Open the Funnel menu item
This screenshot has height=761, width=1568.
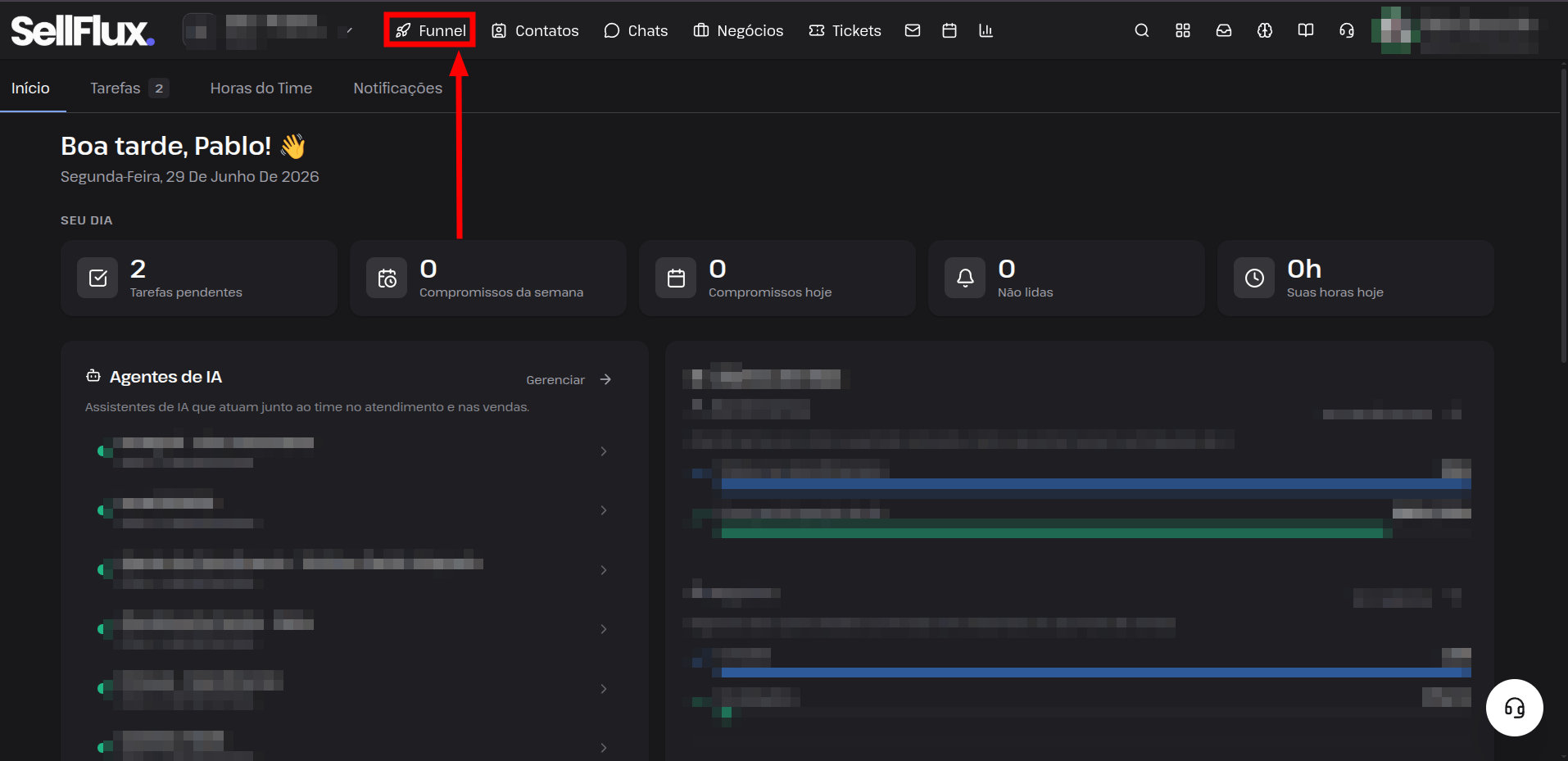[430, 30]
